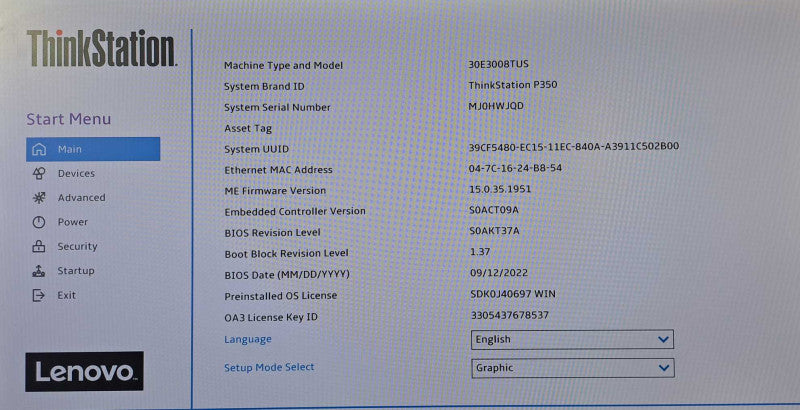Click OA3 license key ID 3305437678537
The image size is (800, 410).
(510, 315)
